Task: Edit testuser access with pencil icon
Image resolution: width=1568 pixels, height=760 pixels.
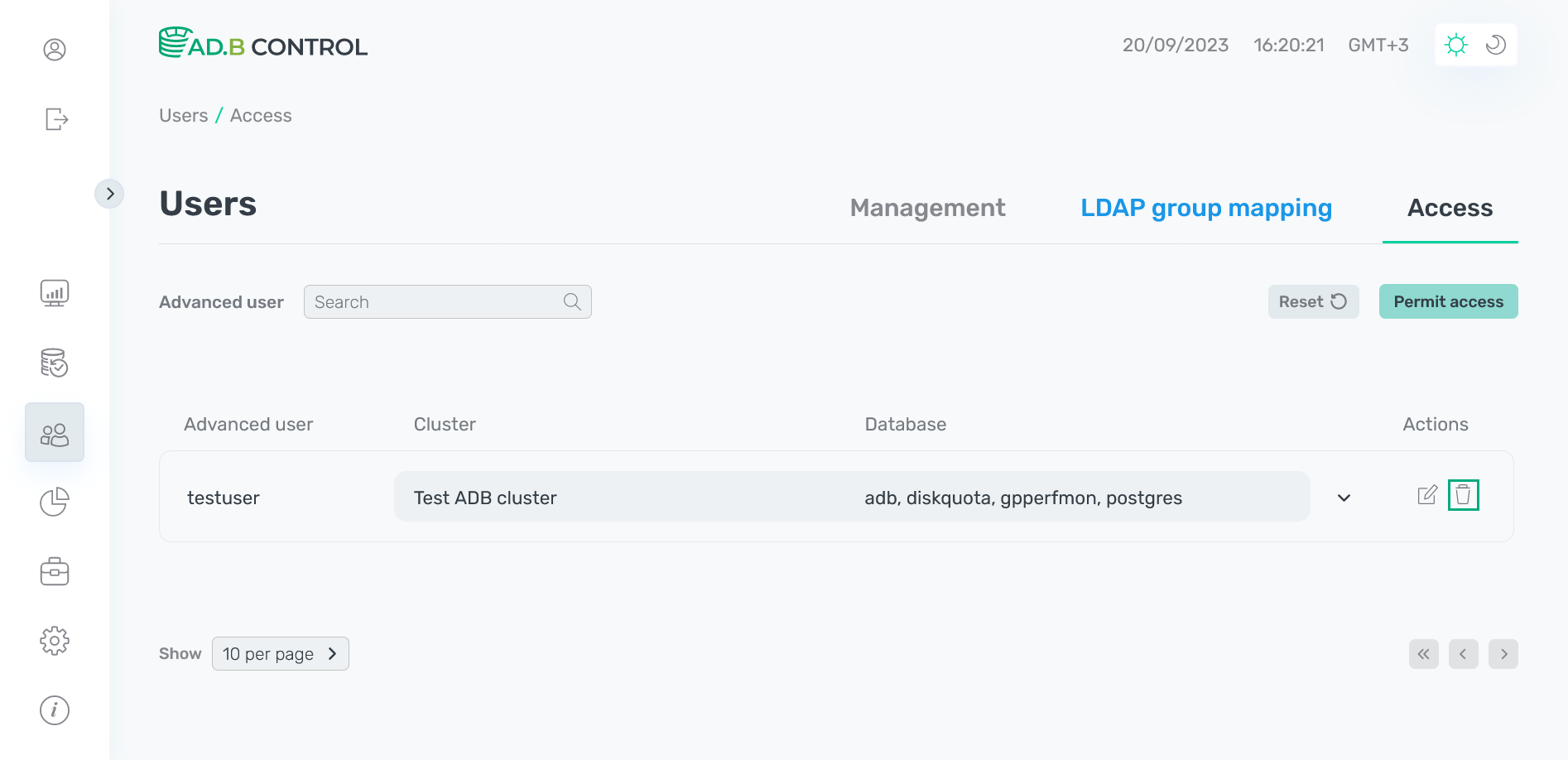Action: click(1427, 495)
